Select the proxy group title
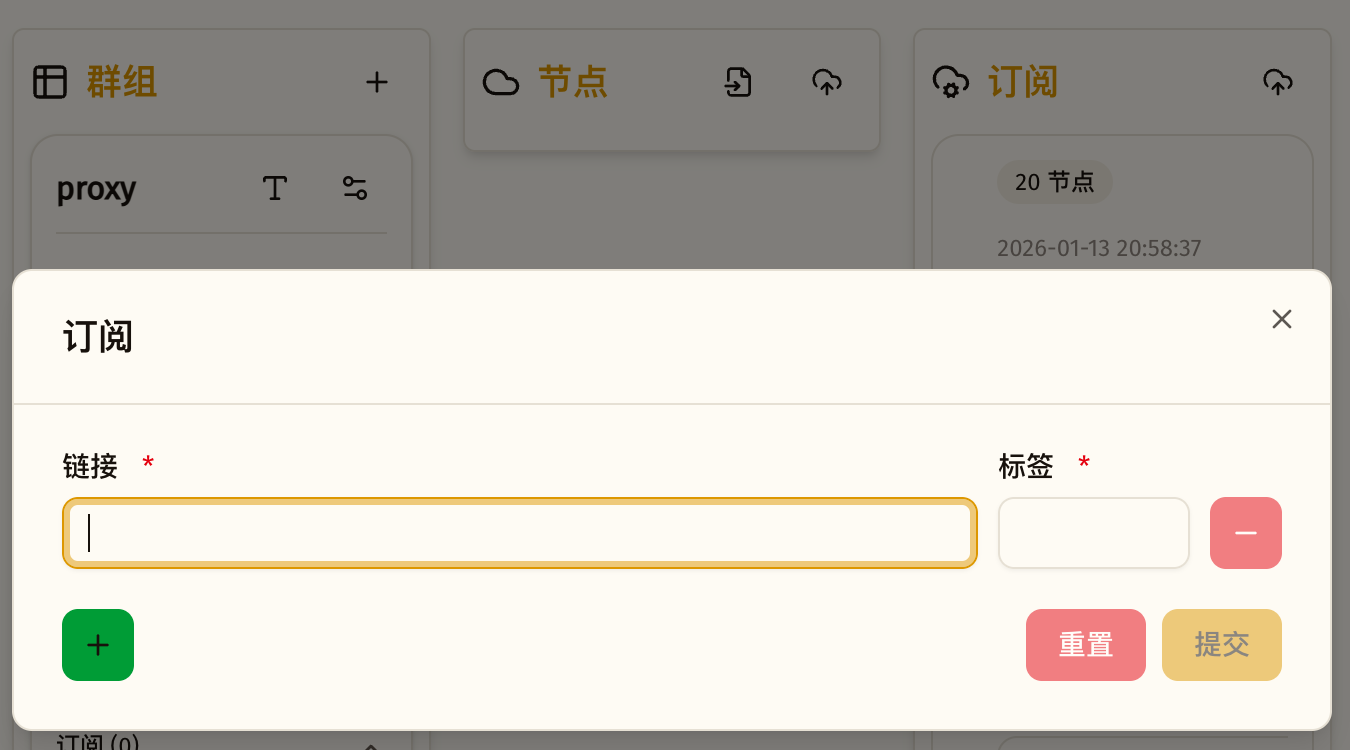 (97, 188)
